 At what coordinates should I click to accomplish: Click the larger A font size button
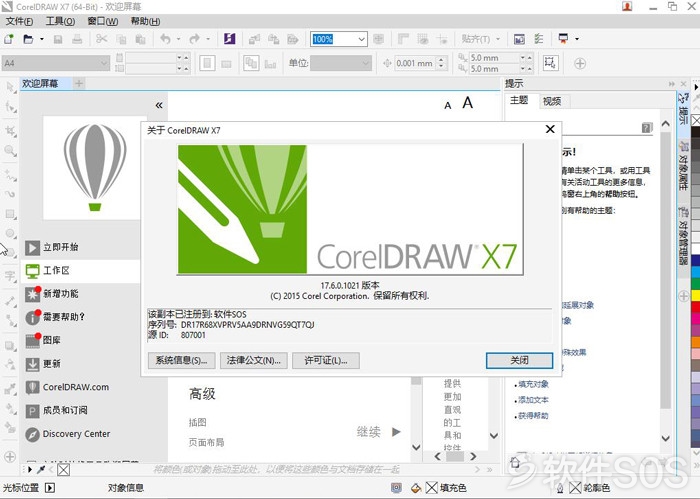(467, 103)
